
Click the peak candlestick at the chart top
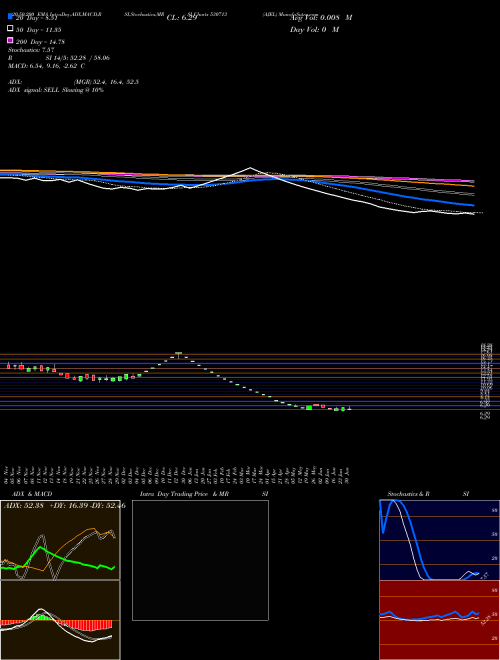pos(178,355)
